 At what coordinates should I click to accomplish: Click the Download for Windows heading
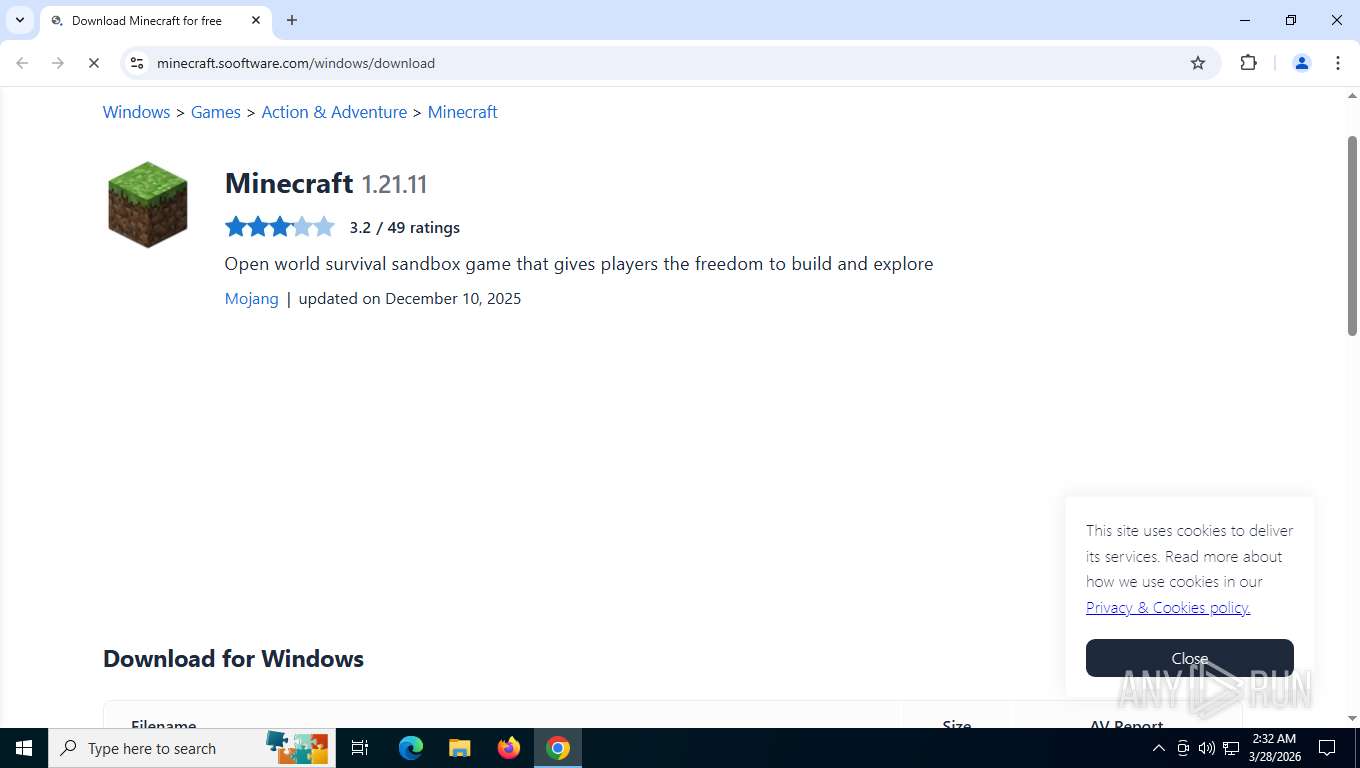(x=233, y=658)
